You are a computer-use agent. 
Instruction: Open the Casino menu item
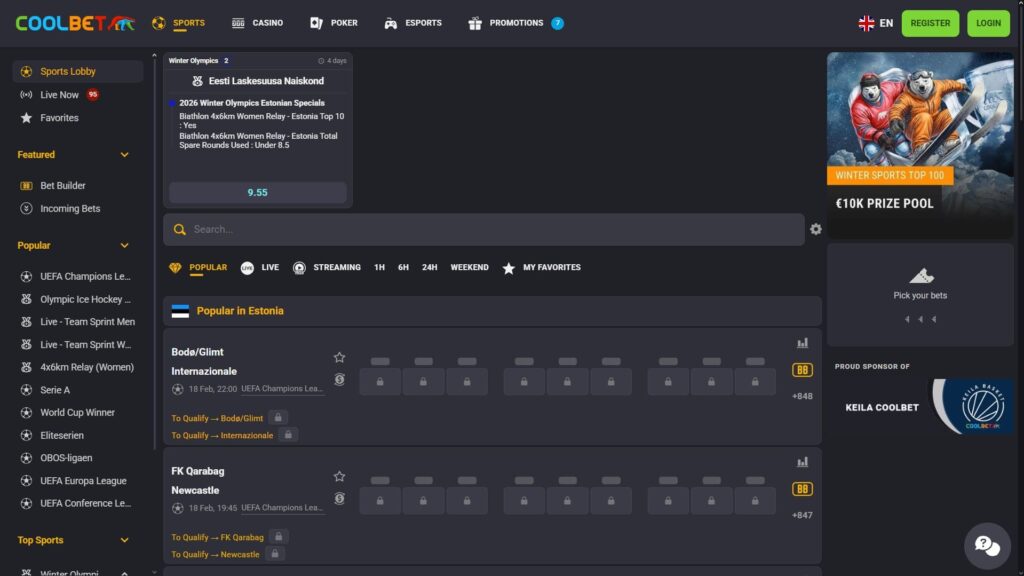click(257, 23)
